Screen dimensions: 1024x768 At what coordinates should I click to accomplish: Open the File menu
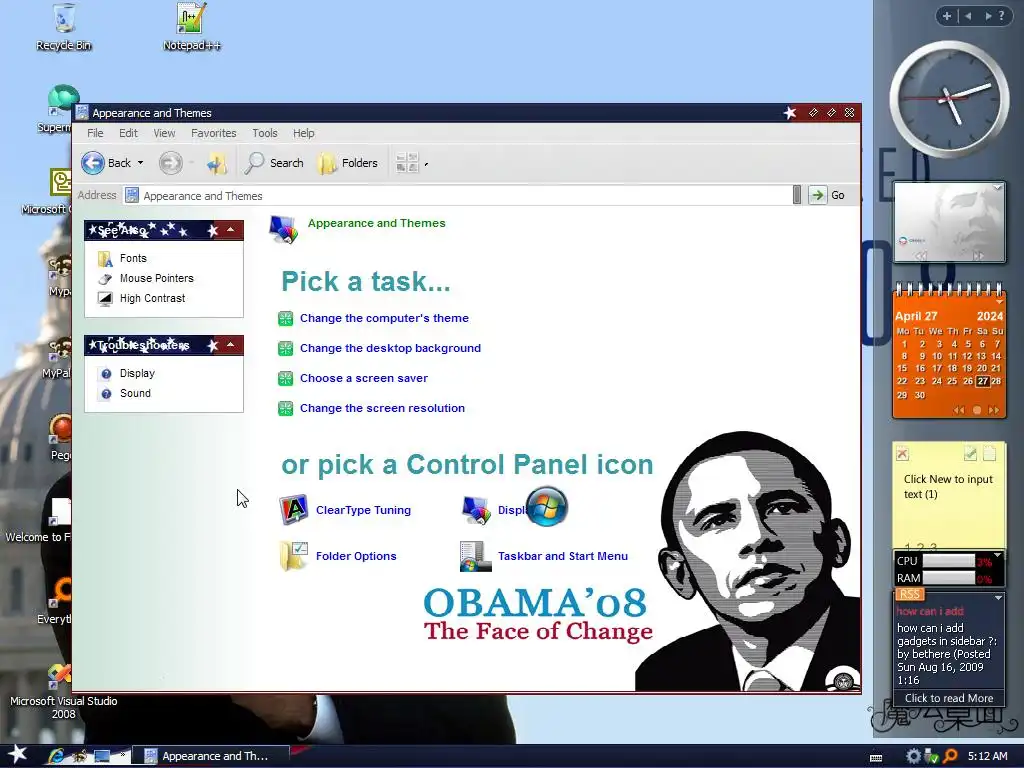pyautogui.click(x=95, y=133)
